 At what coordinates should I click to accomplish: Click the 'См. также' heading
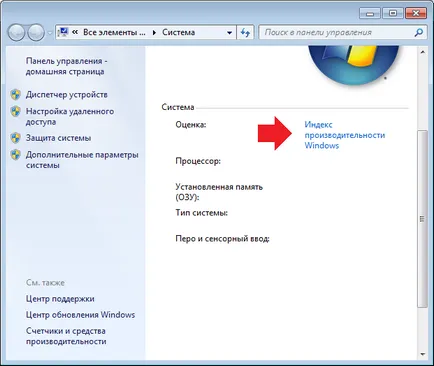coord(45,283)
